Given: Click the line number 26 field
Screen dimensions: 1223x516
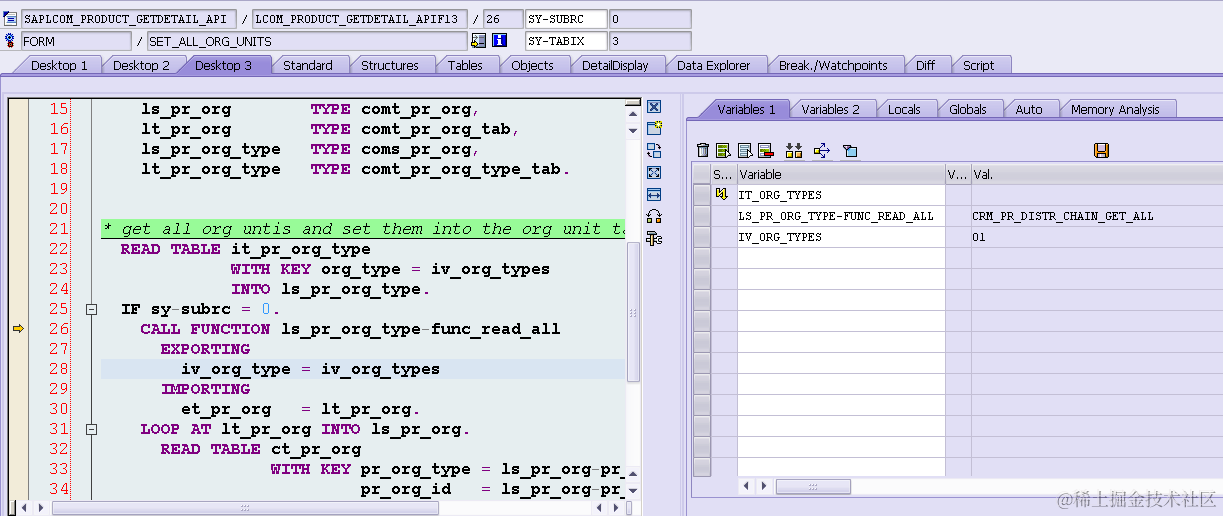Looking at the screenshot, I should point(503,19).
